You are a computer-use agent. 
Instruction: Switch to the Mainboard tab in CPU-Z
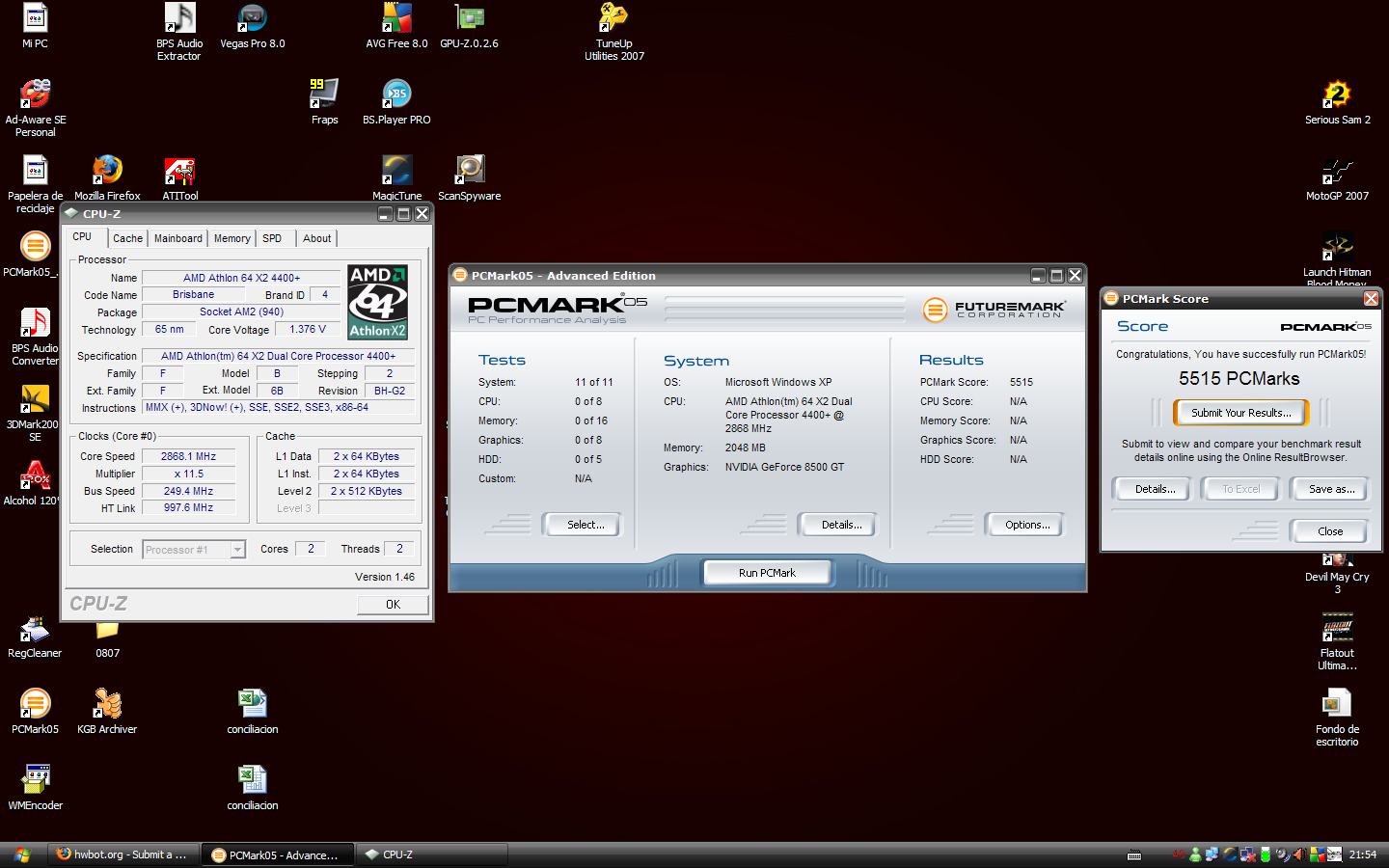[x=178, y=238]
